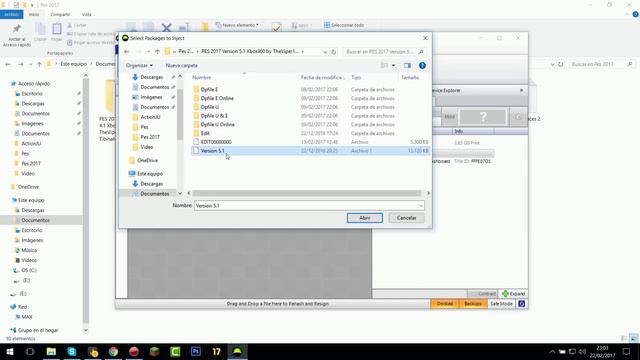Click the Download tab in Horizon
640x360 pixels.
coord(445,304)
